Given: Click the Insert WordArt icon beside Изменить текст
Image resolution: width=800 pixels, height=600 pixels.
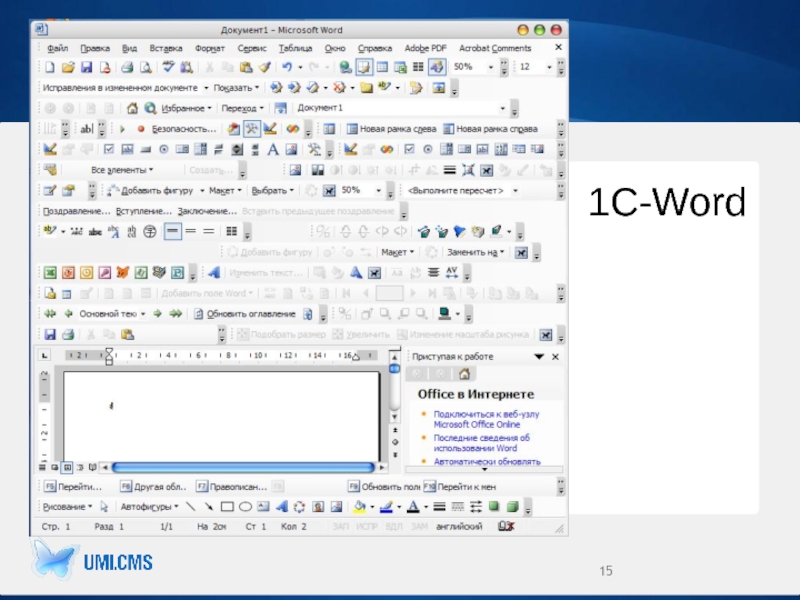Looking at the screenshot, I should point(214,273).
